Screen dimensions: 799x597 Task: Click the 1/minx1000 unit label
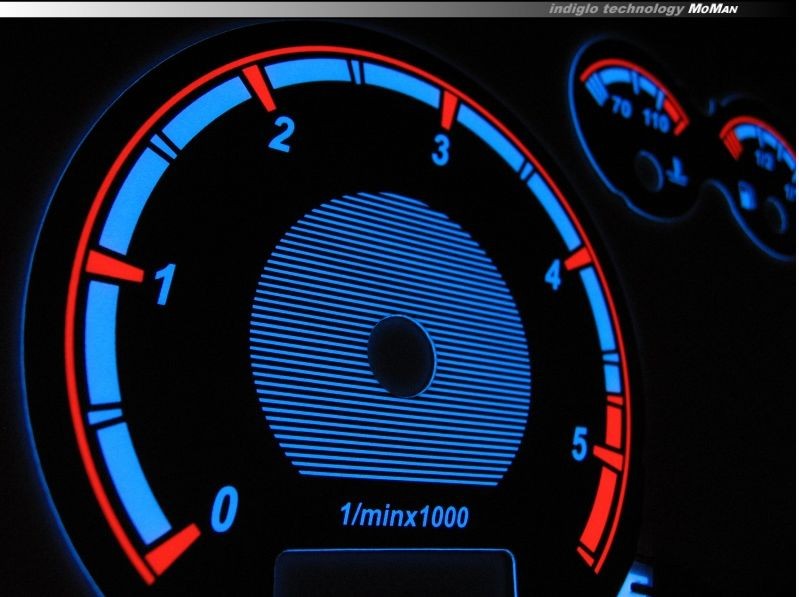tap(404, 515)
